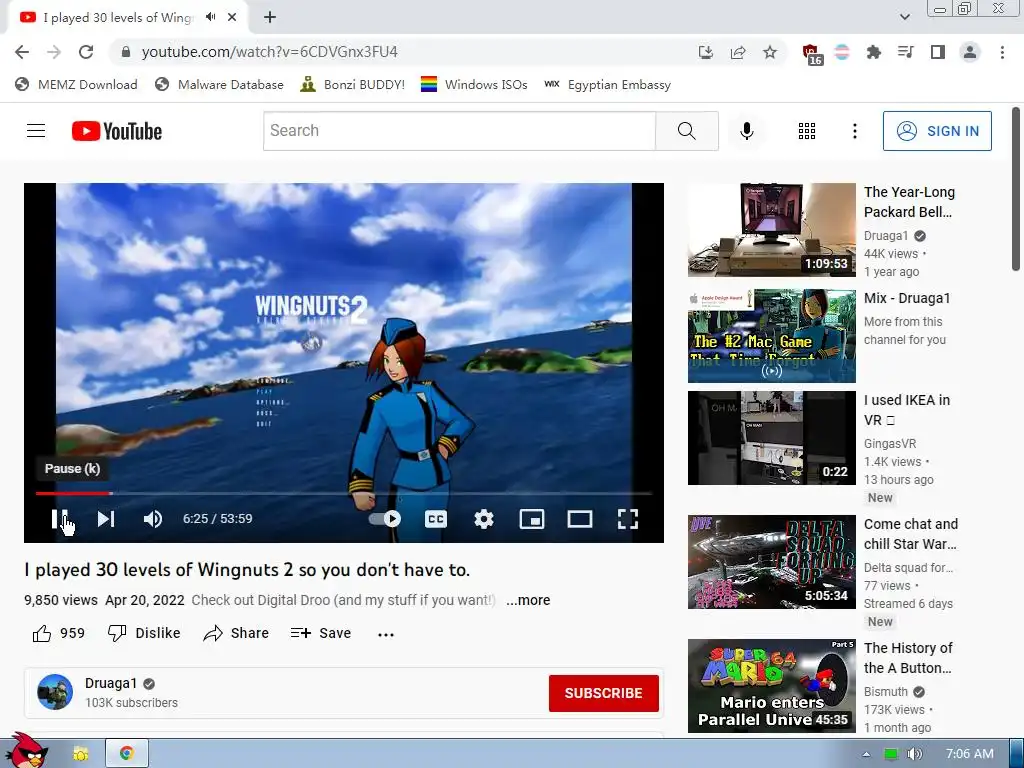Screen dimensions: 1024x768
Task: Click the address bar URL
Action: click(x=270, y=52)
